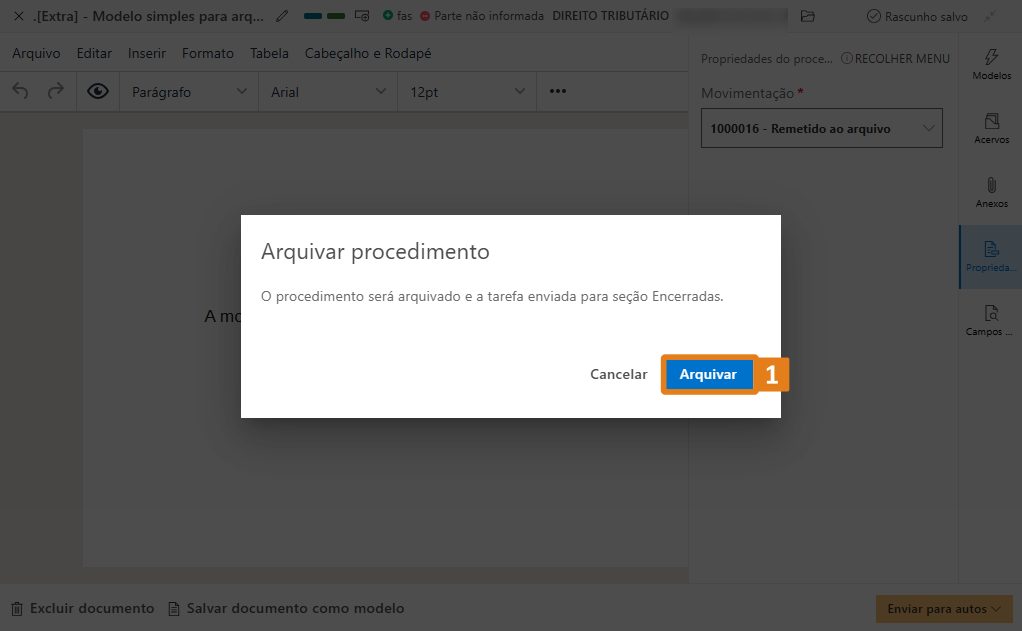The image size is (1022, 631).
Task: Switch to the Campos panel
Action: [x=989, y=320]
